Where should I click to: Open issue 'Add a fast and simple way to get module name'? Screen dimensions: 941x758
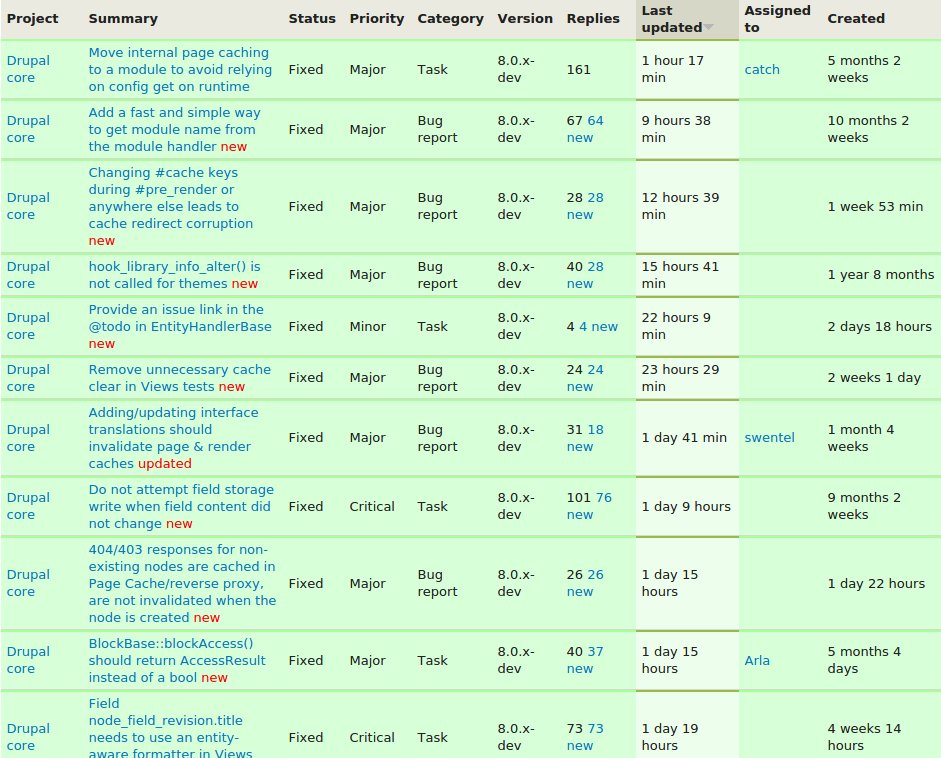click(174, 130)
